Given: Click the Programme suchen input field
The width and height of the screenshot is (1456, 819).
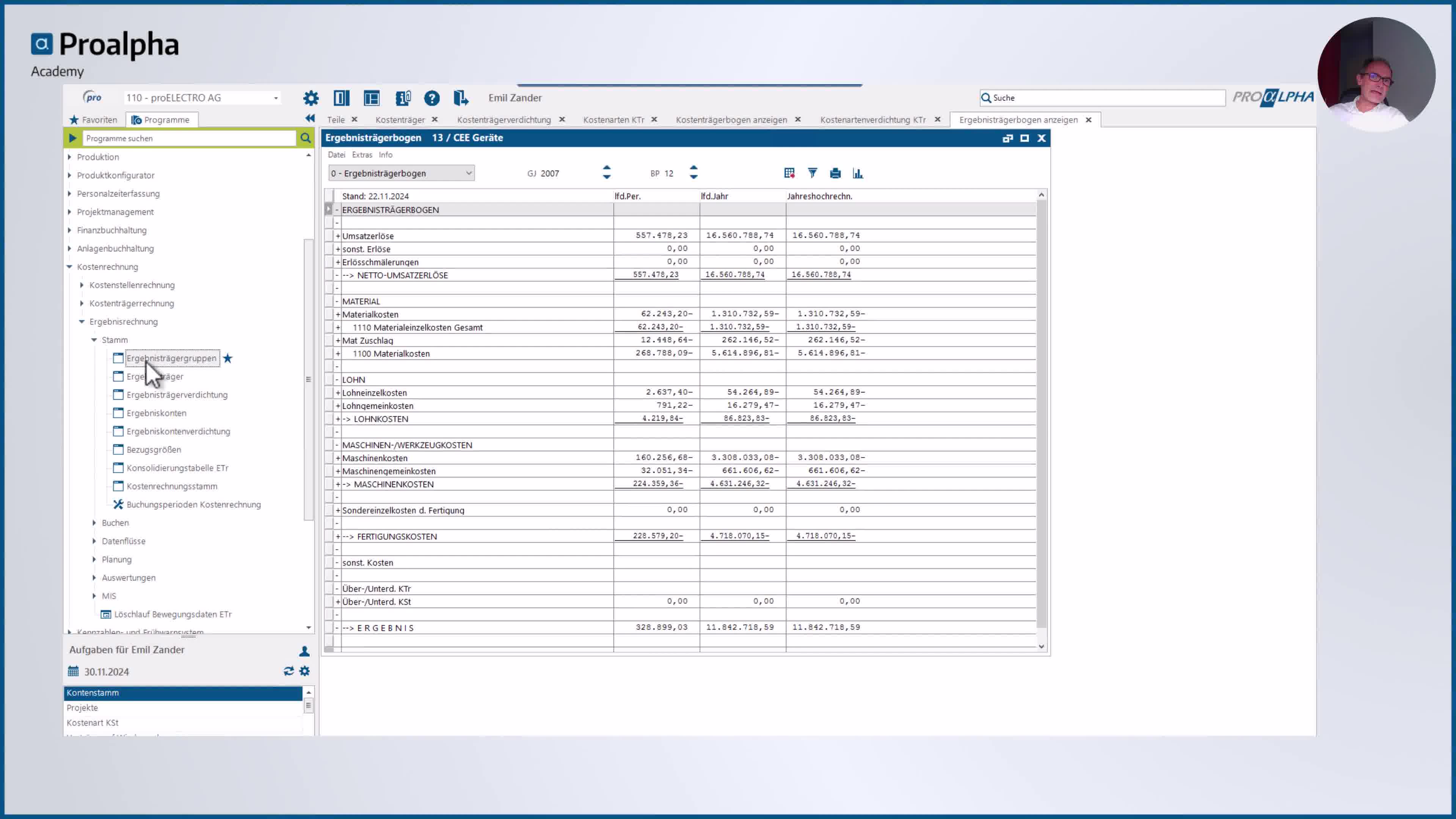Looking at the screenshot, I should 189,138.
